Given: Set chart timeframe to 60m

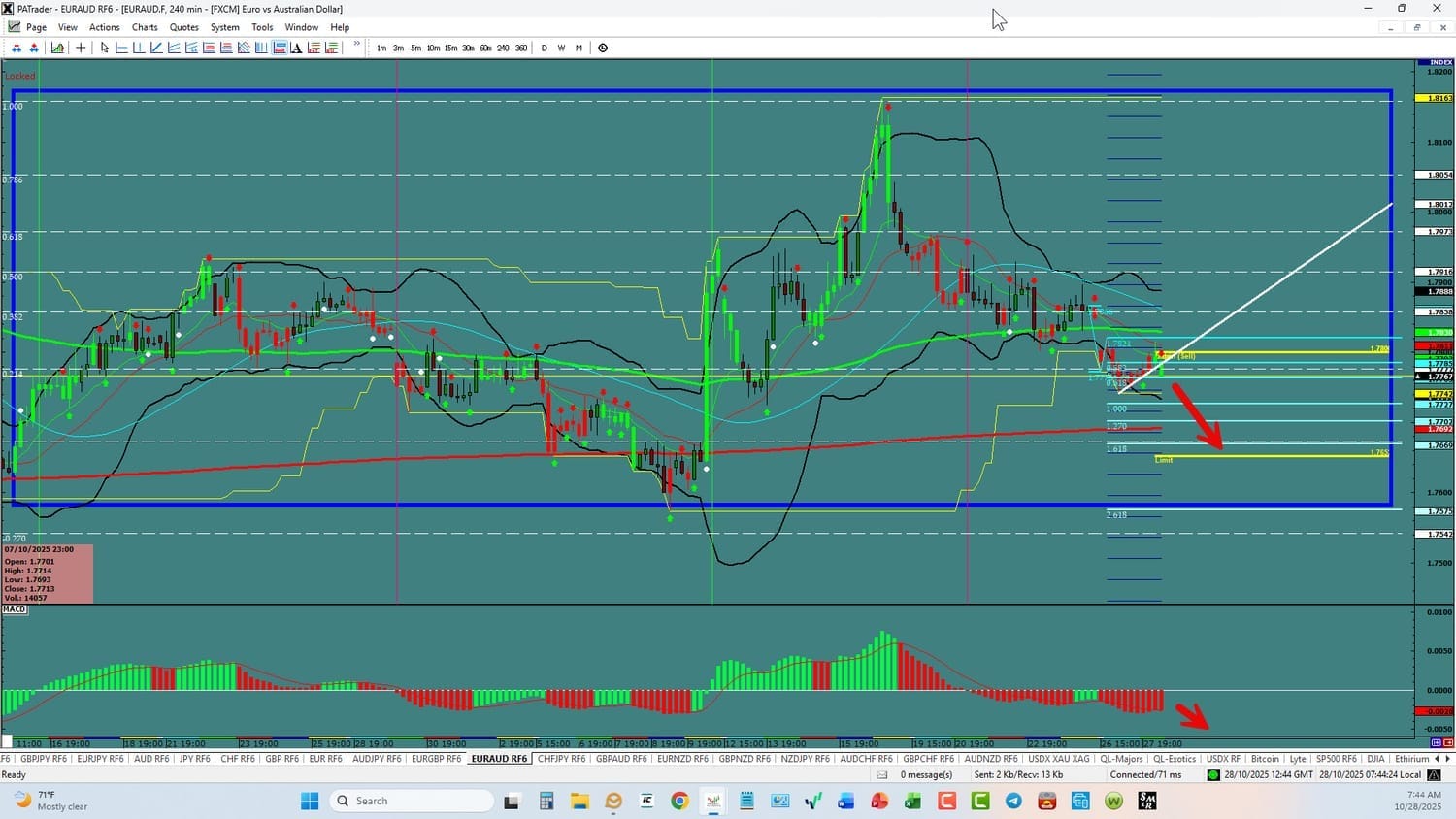Looking at the screenshot, I should [x=485, y=48].
